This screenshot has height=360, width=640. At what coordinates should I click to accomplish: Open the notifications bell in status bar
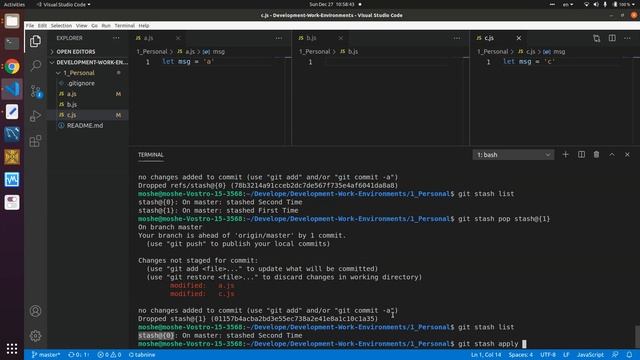coord(629,355)
